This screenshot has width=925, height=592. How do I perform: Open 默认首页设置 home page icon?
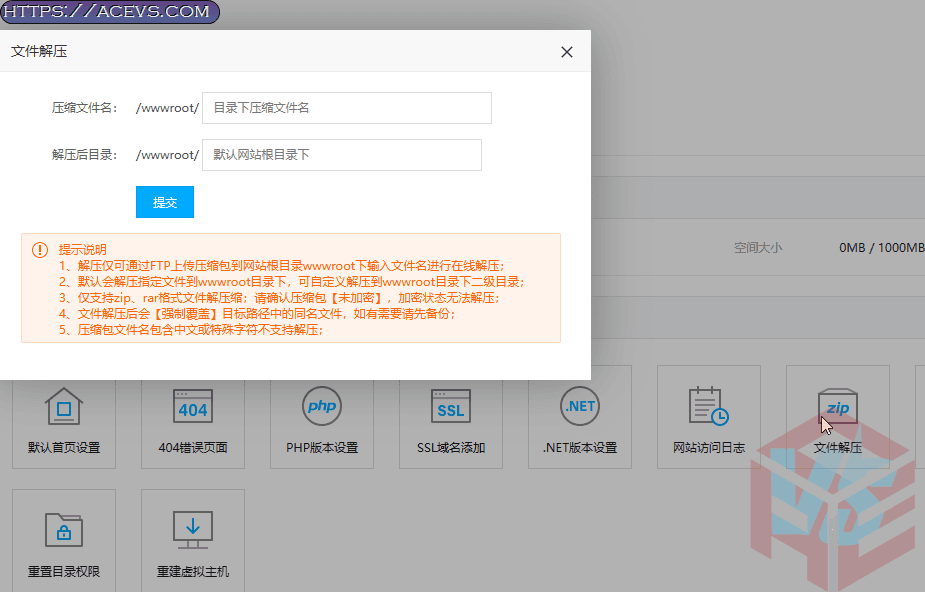(x=64, y=406)
